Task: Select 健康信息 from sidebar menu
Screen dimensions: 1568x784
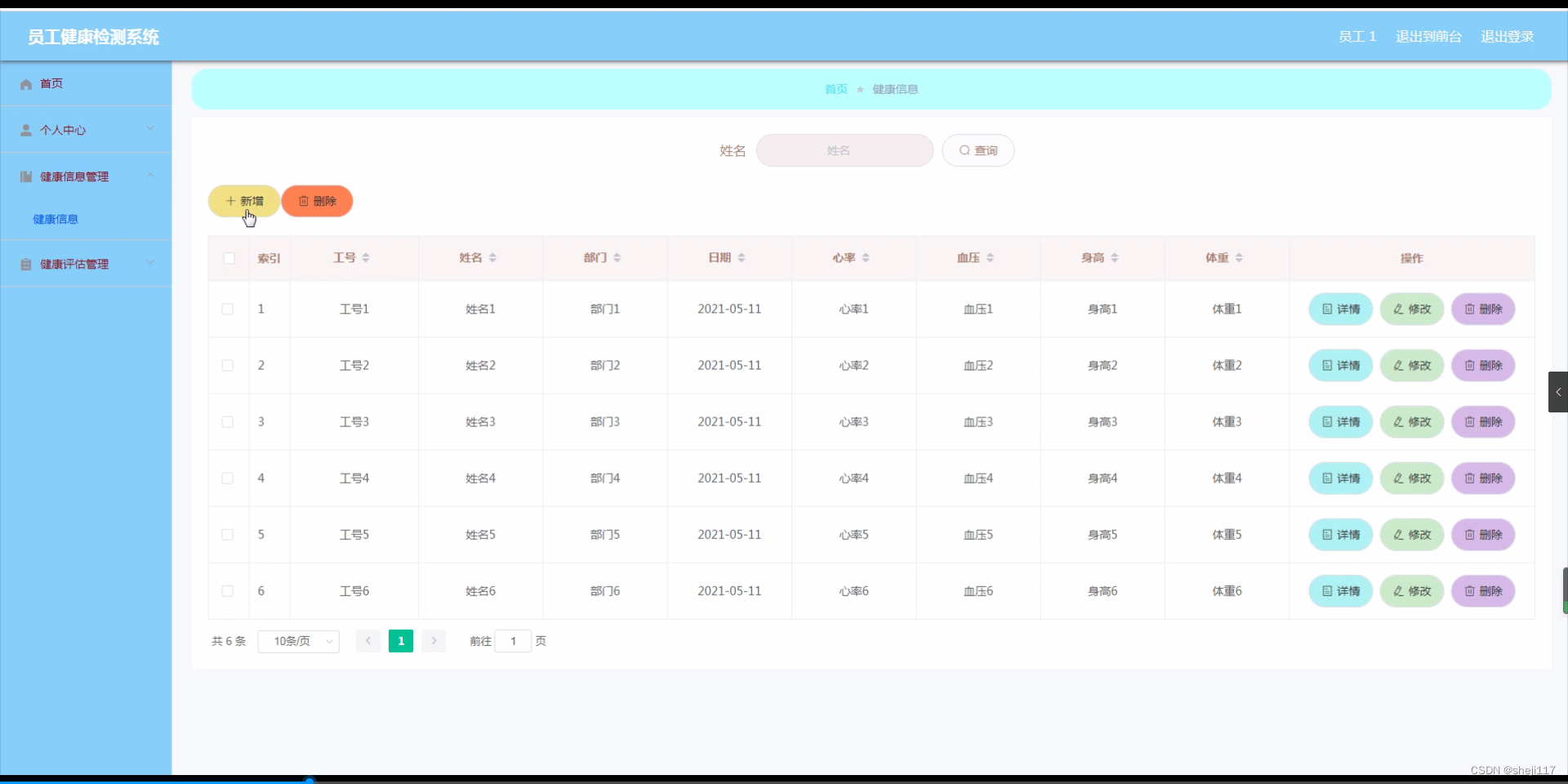Action: 55,218
